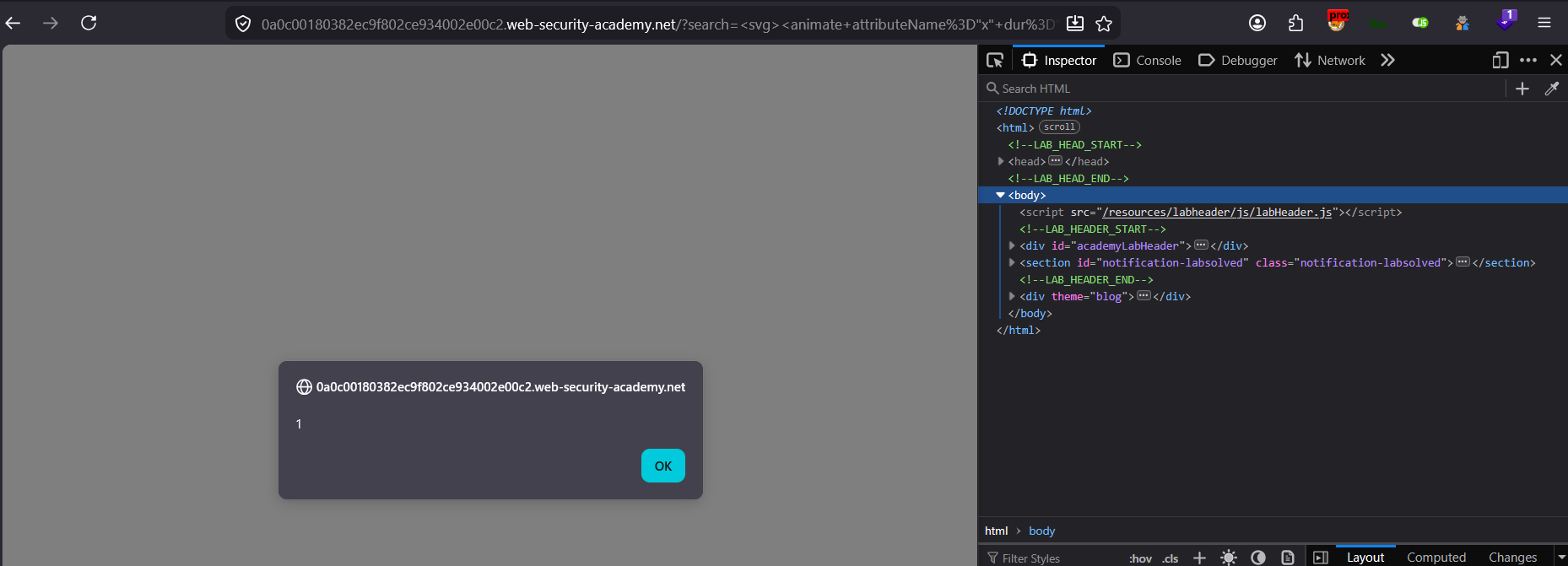Go back to the previous page

coord(13,23)
